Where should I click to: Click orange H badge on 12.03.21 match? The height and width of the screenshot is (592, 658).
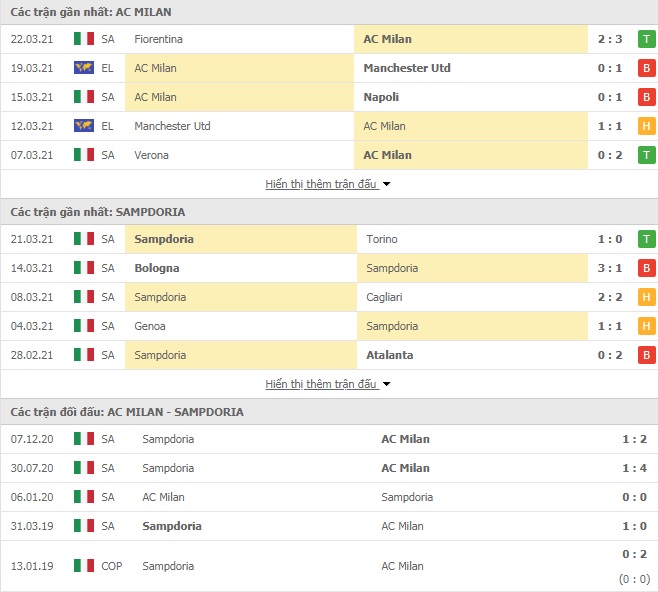647,126
